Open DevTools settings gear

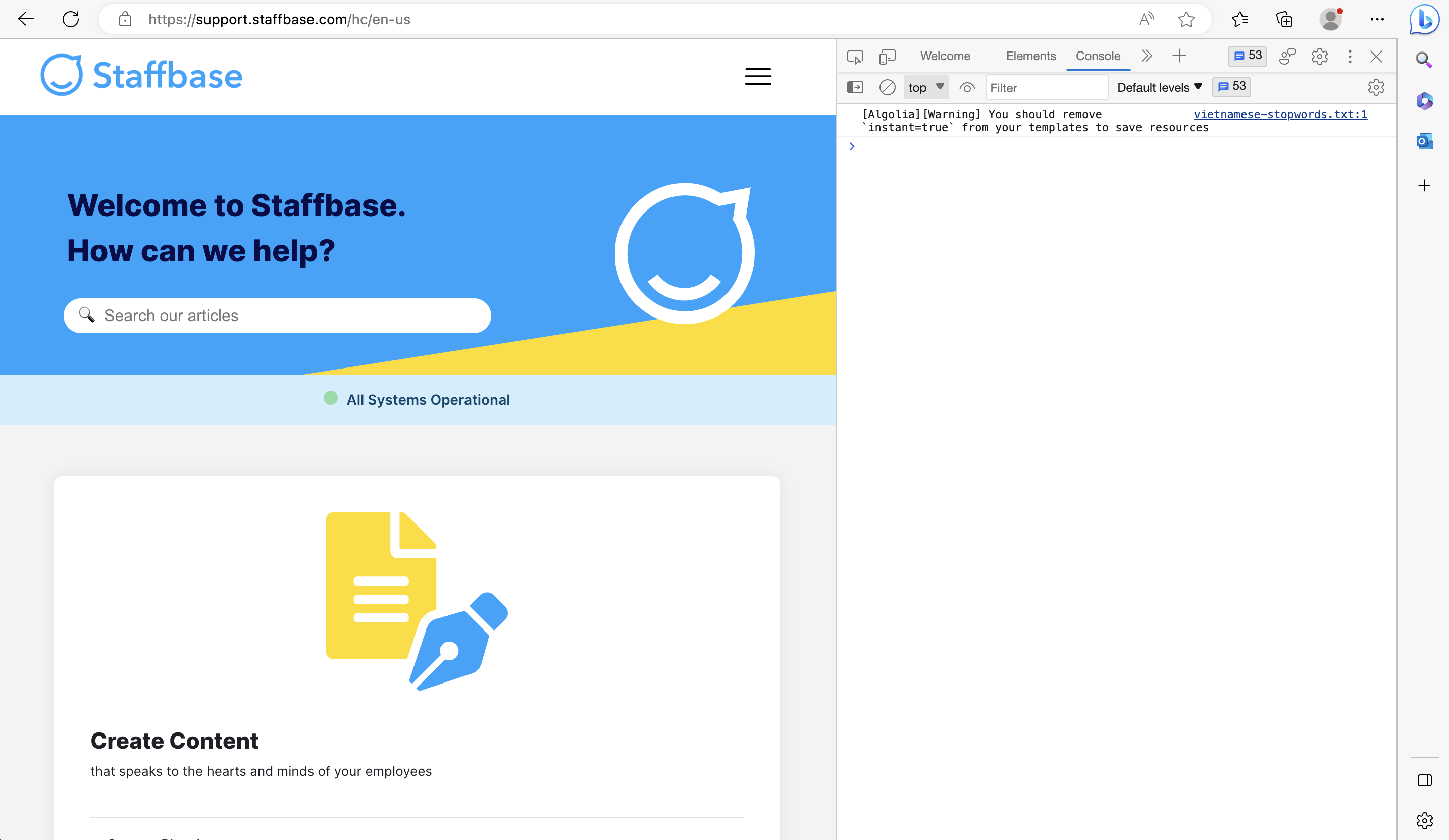click(1320, 57)
